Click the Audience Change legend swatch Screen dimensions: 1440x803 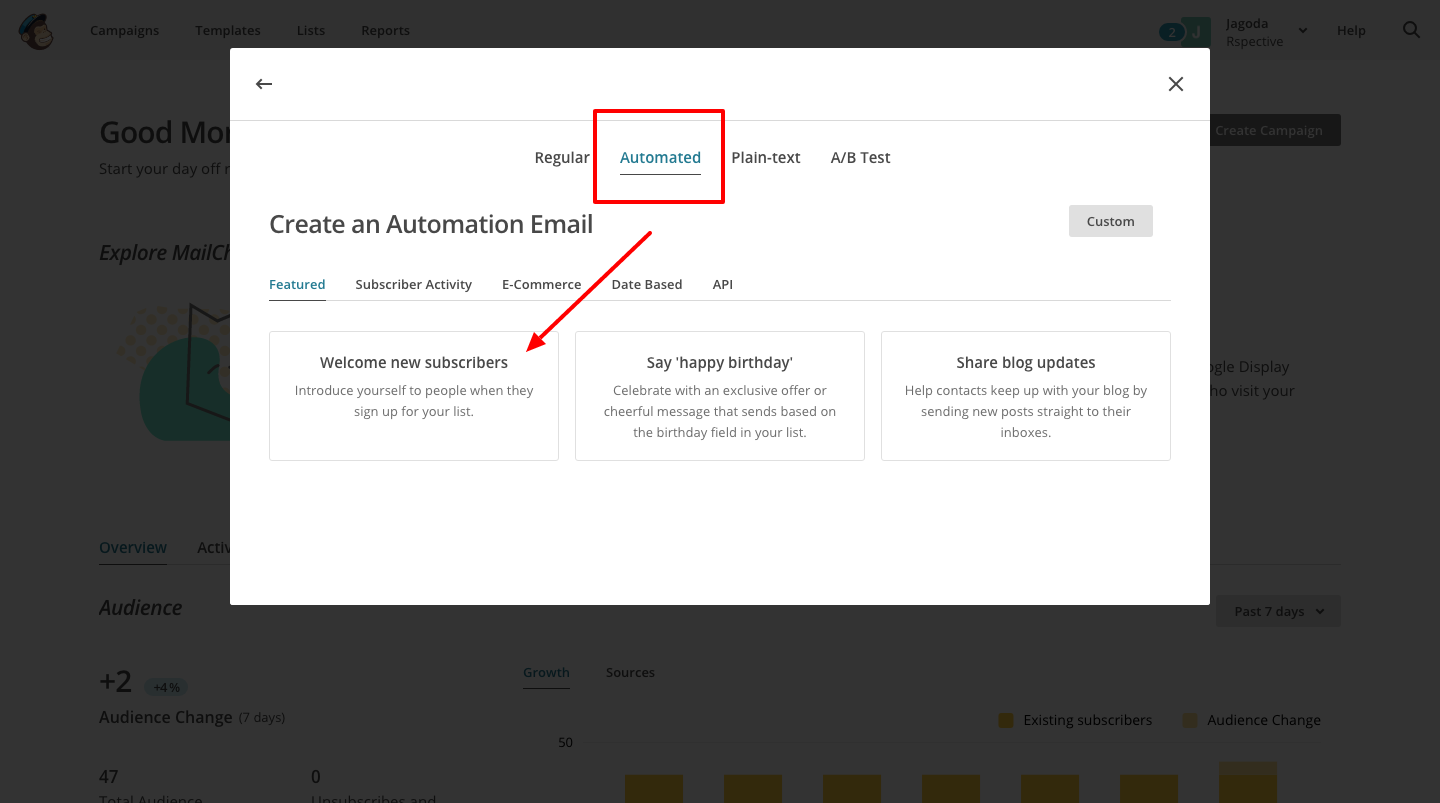[1190, 720]
